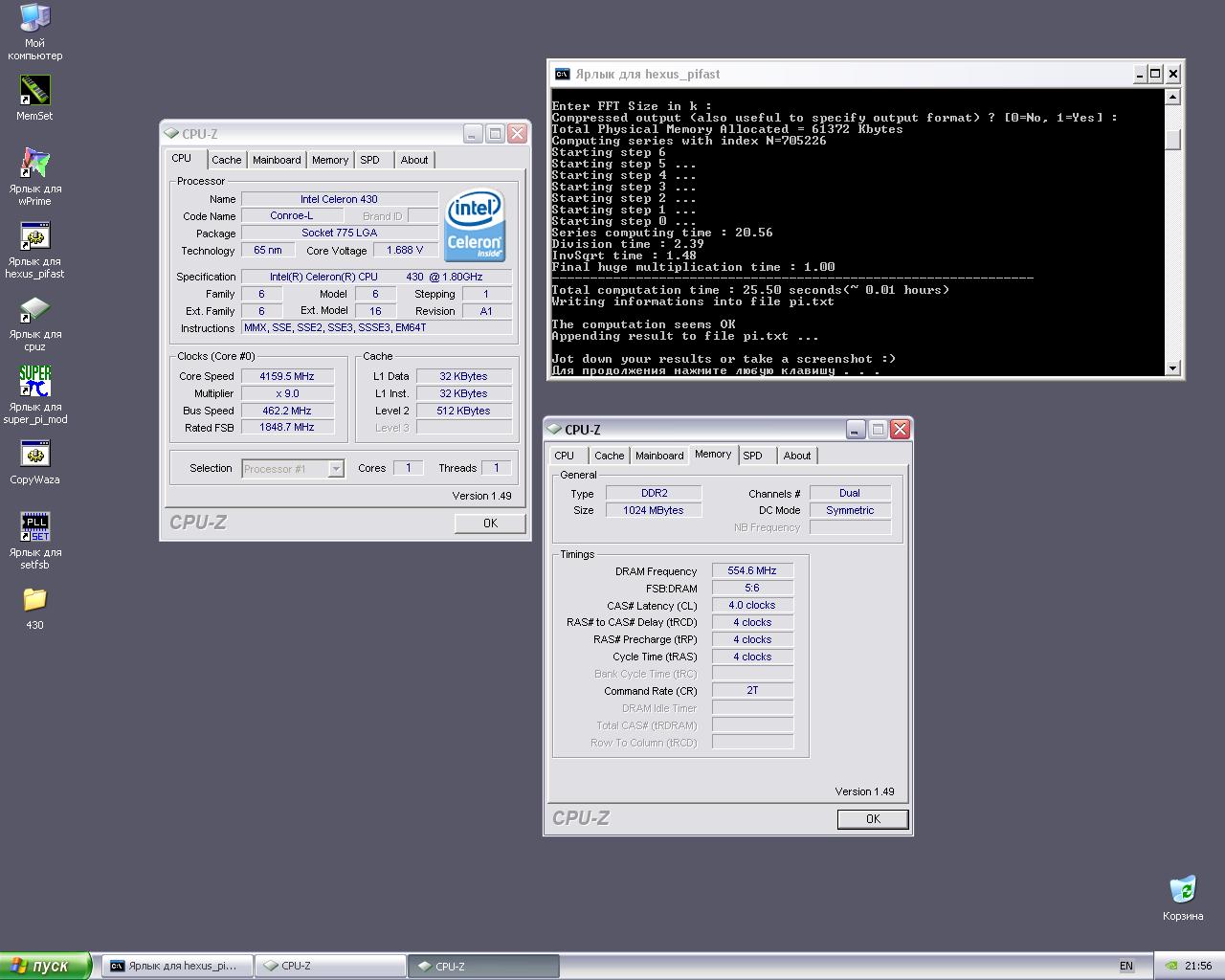Image resolution: width=1225 pixels, height=980 pixels.
Task: Click the Instructions MMX, SSE list field
Action: pyautogui.click(x=376, y=327)
